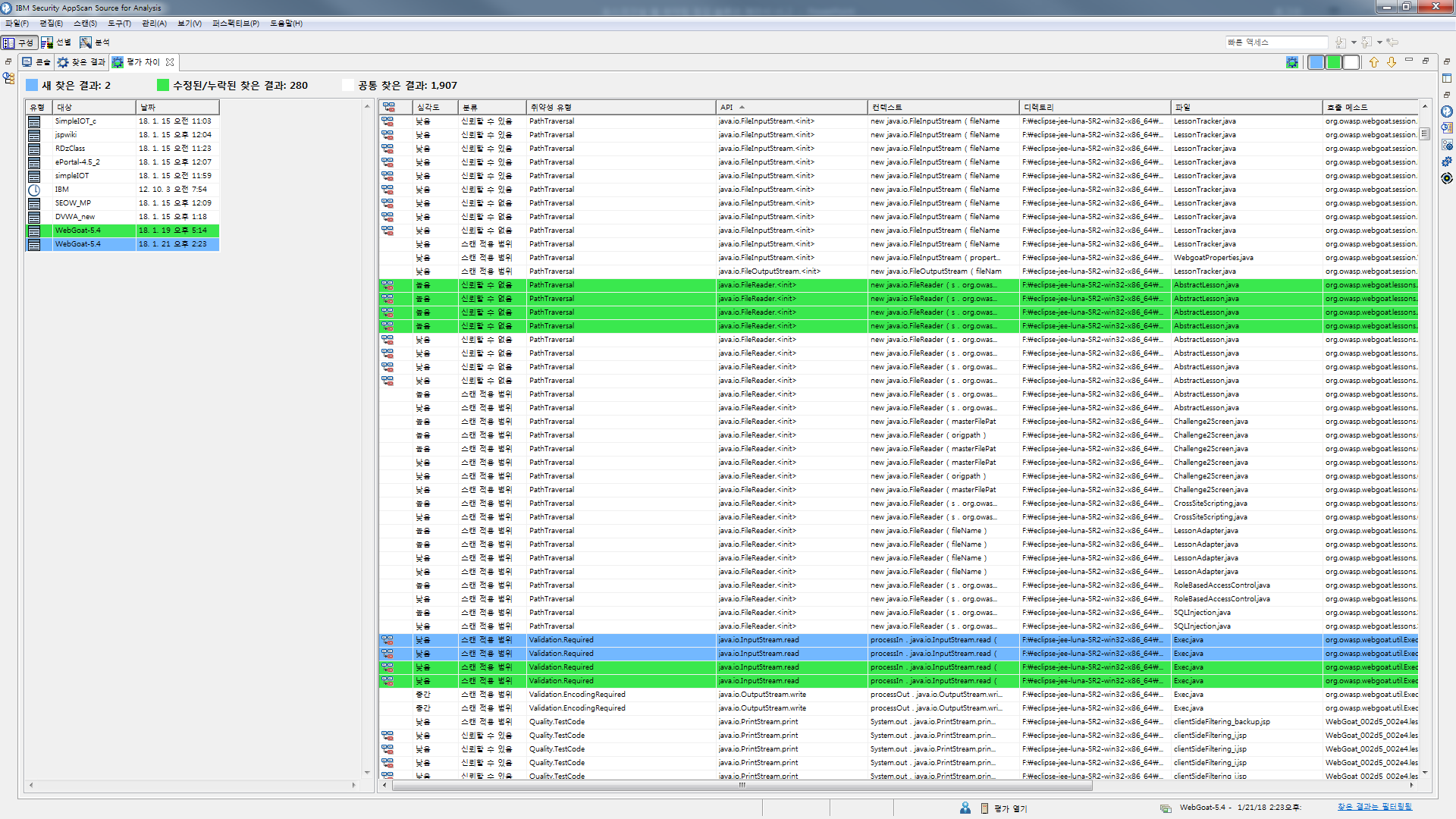Click the 호출 메소드 column header
Viewport: 1456px width, 819px height.
click(1370, 107)
